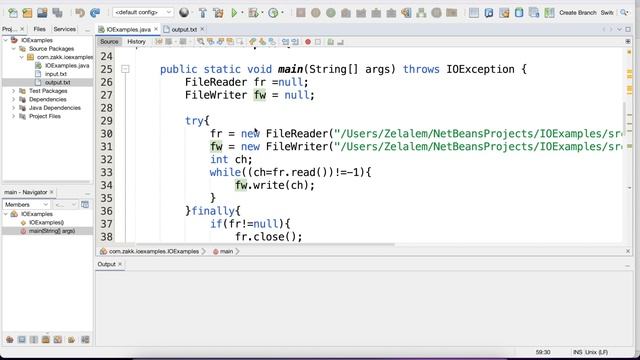Click the editor tab list down arrow
Viewport: 640px width, 360px height.
(620, 29)
